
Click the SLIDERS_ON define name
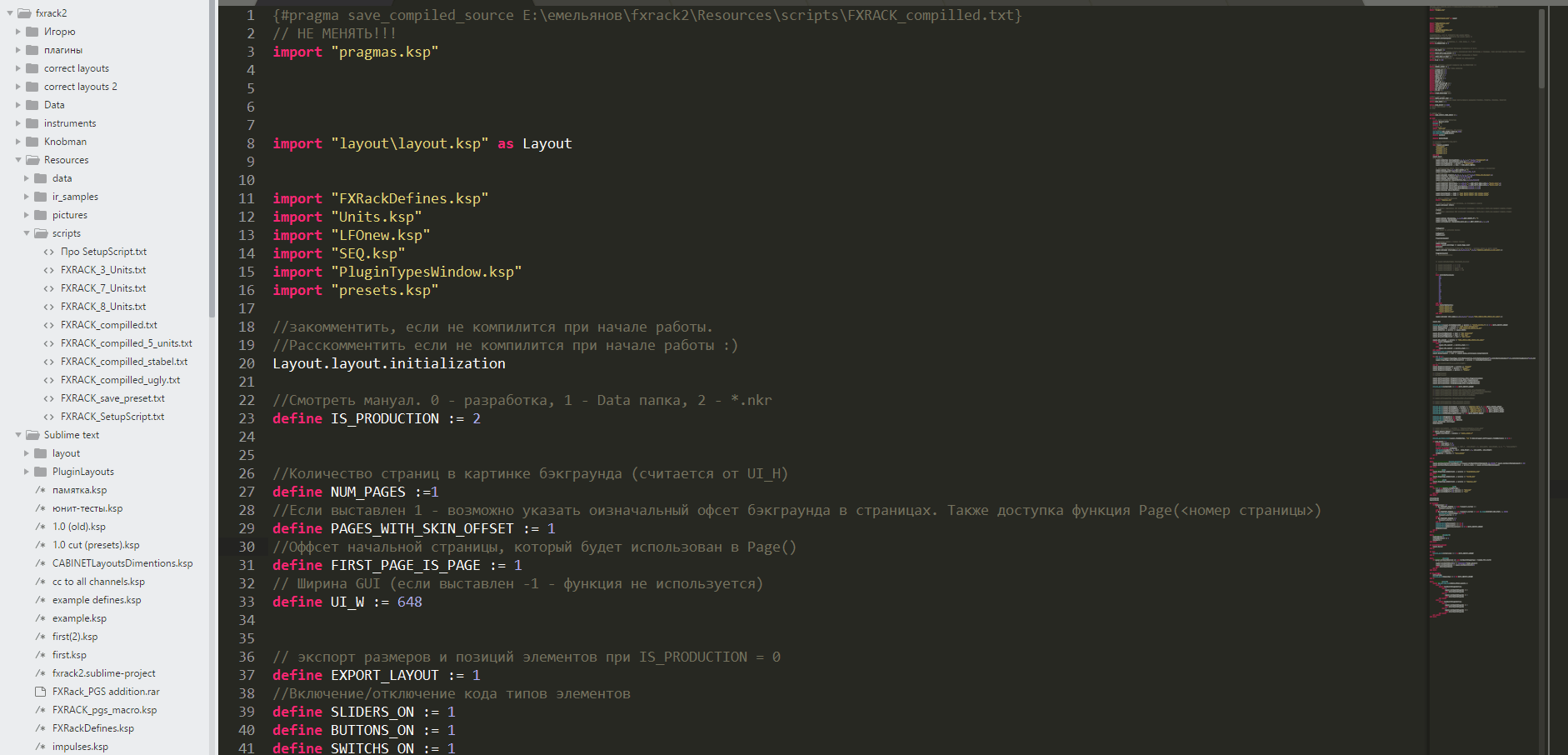pyautogui.click(x=372, y=712)
